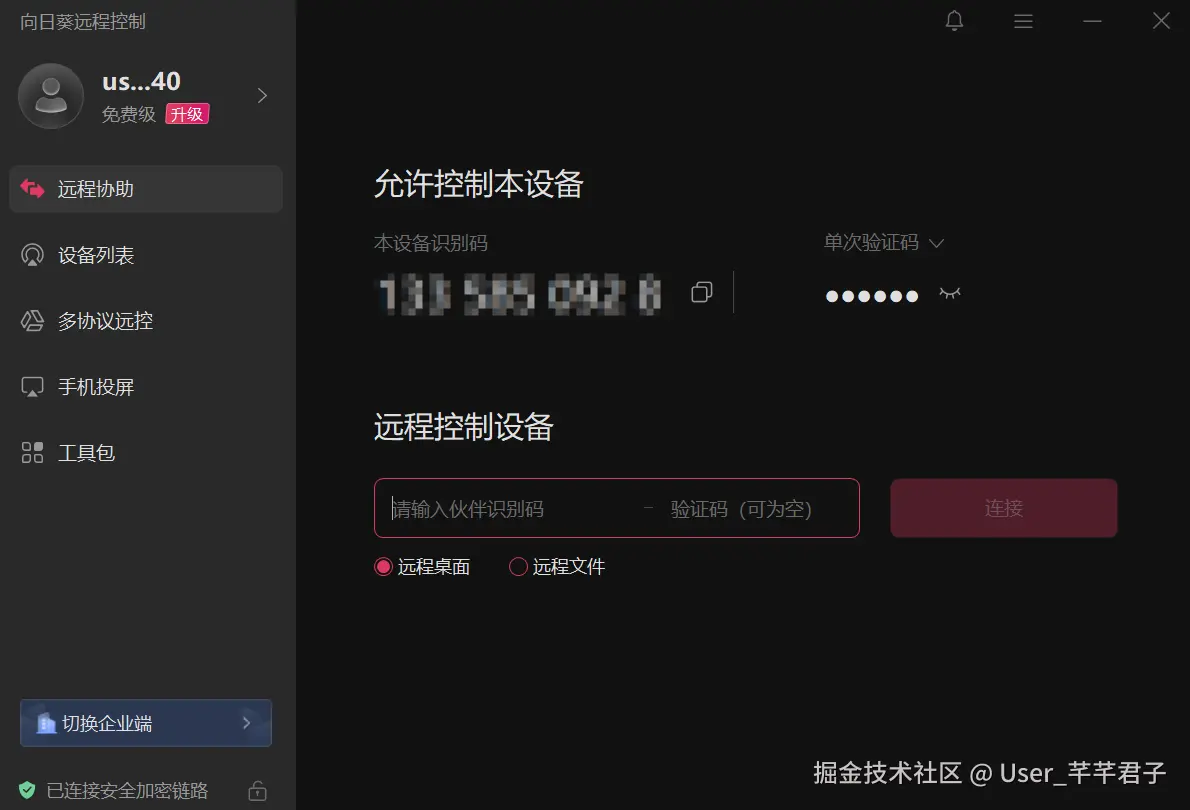The image size is (1190, 810).
Task: Focus the 验证码 optional input field
Action: tap(755, 509)
